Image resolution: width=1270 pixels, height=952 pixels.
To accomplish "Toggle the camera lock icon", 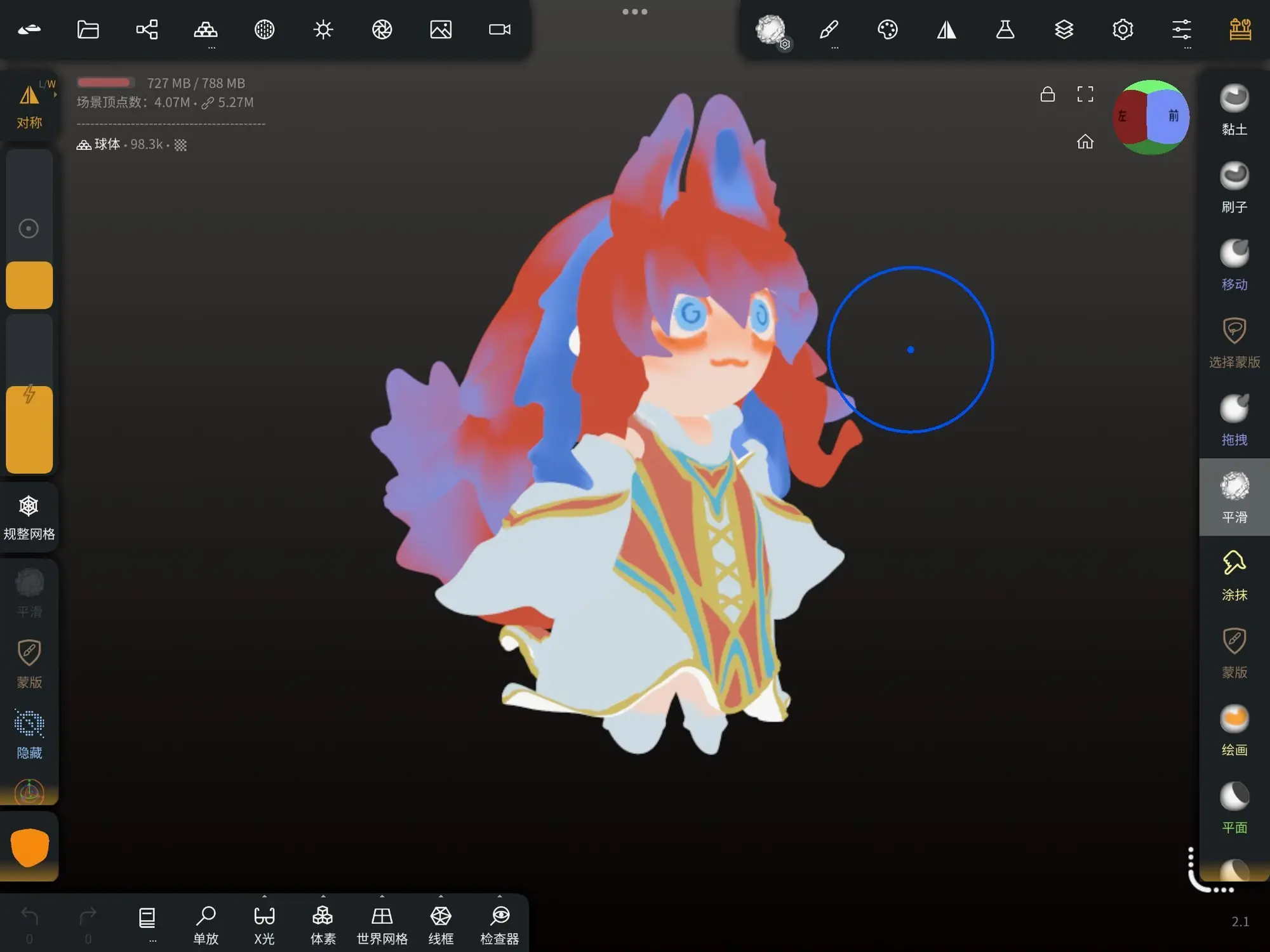I will pyautogui.click(x=1048, y=95).
